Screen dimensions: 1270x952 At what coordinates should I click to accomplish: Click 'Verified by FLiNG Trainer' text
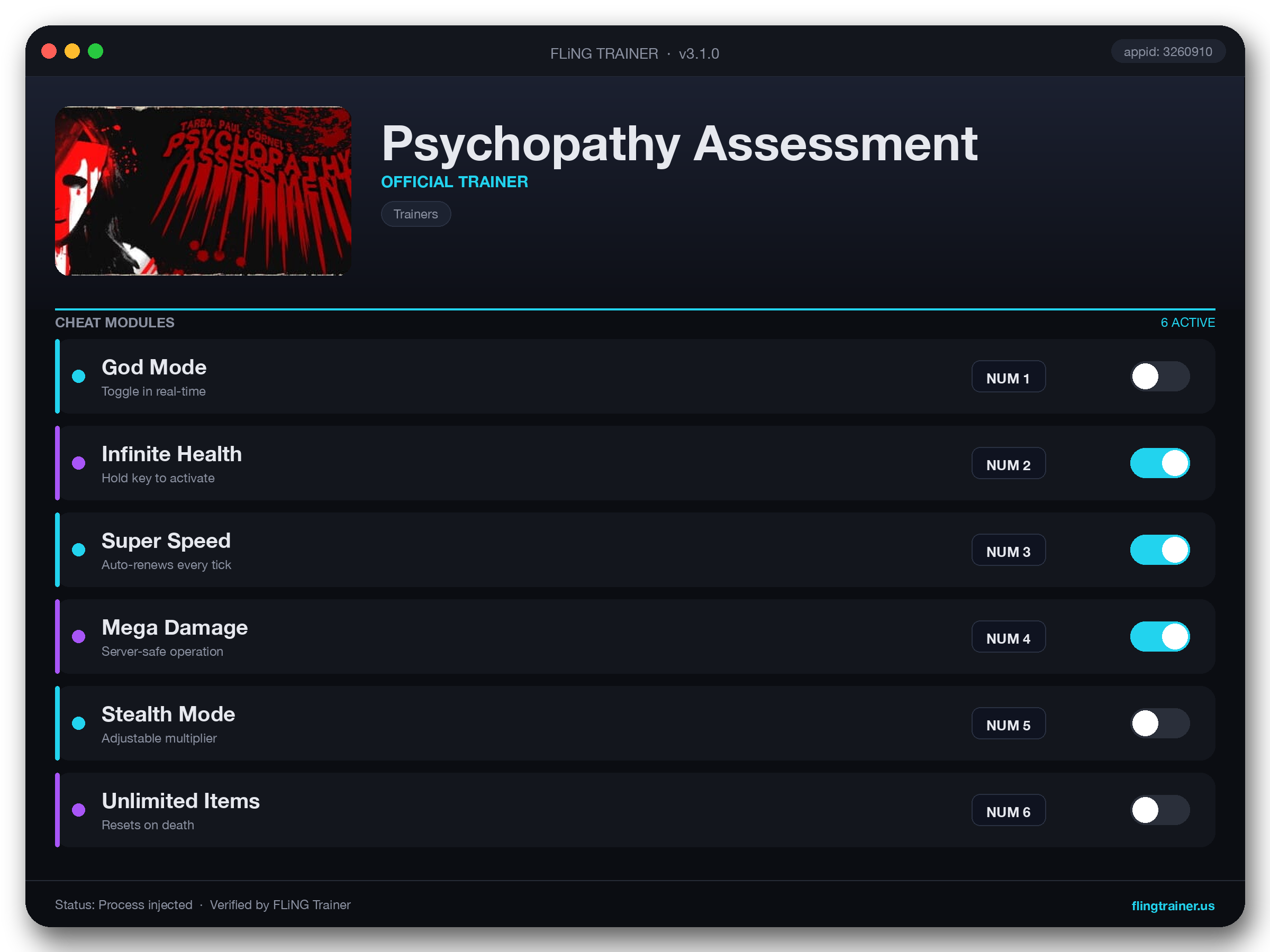pos(280,905)
